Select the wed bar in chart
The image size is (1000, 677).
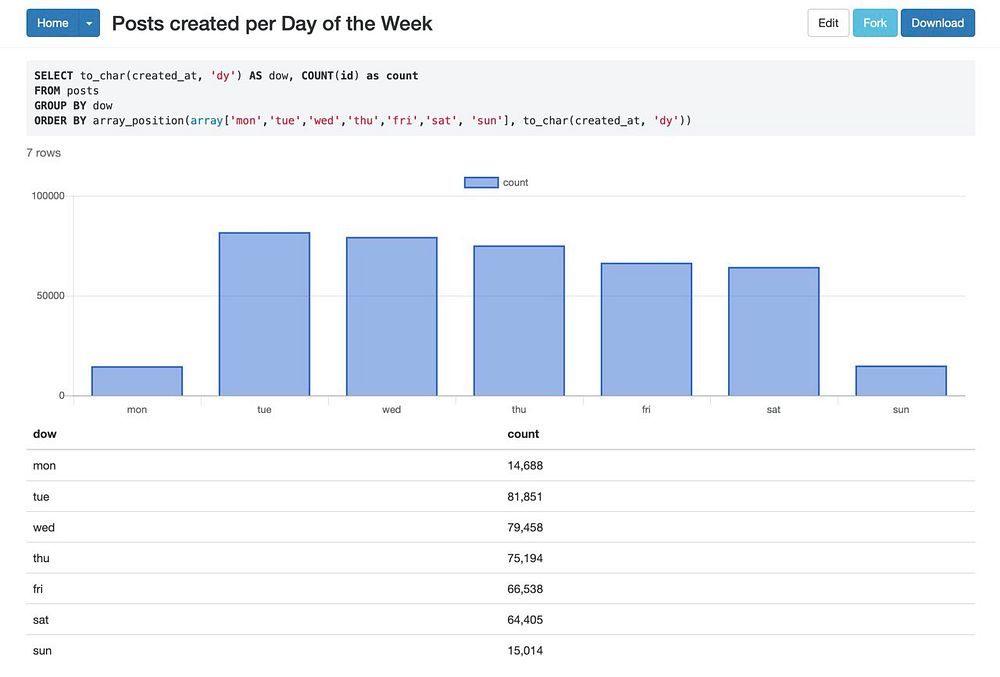pos(391,316)
